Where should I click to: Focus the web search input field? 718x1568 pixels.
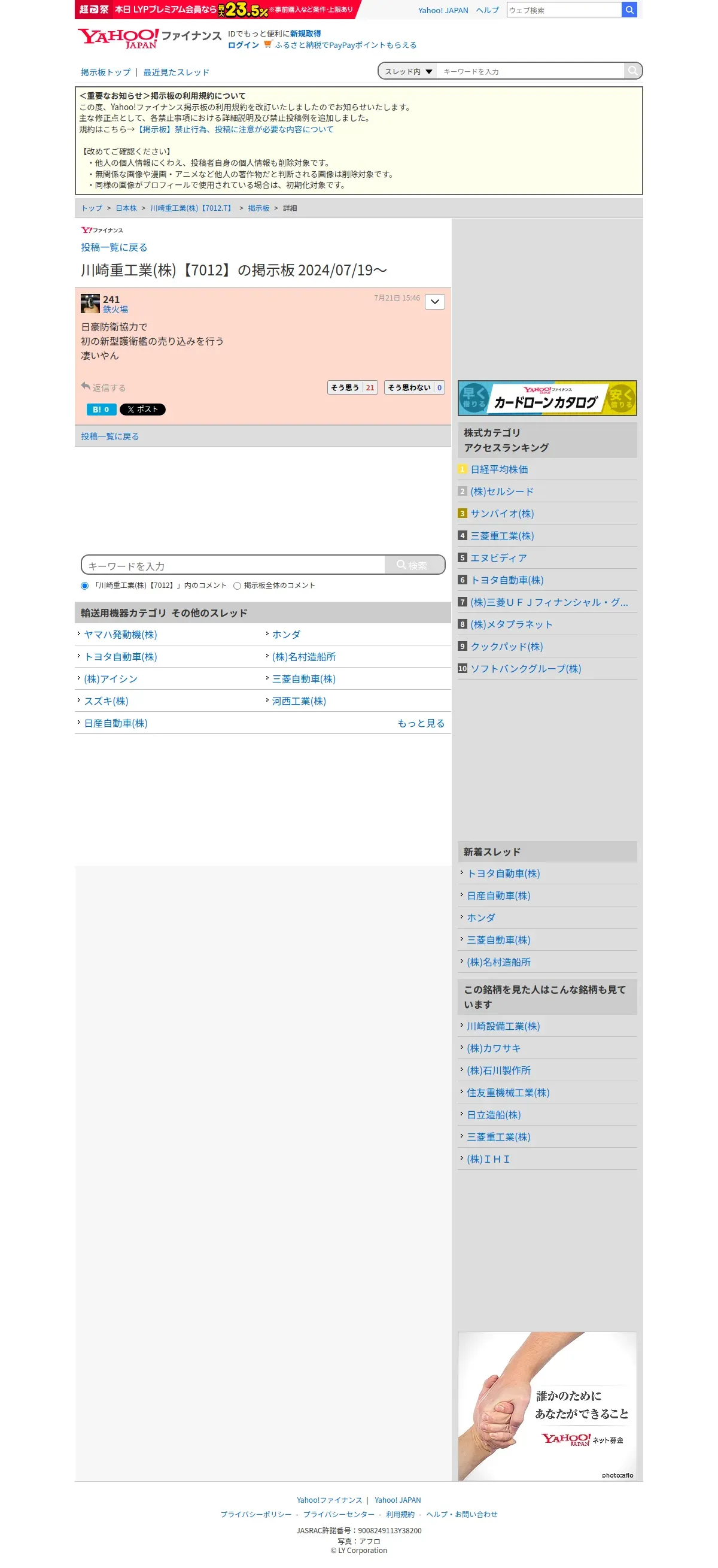[x=564, y=10]
